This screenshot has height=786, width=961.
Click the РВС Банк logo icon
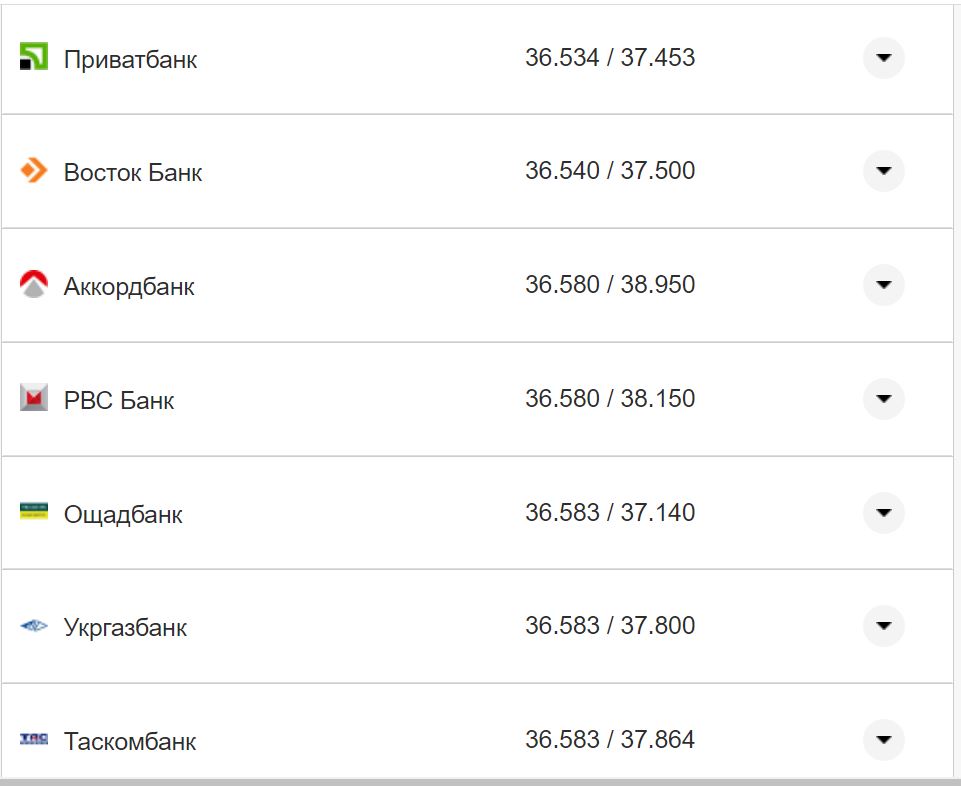point(33,399)
